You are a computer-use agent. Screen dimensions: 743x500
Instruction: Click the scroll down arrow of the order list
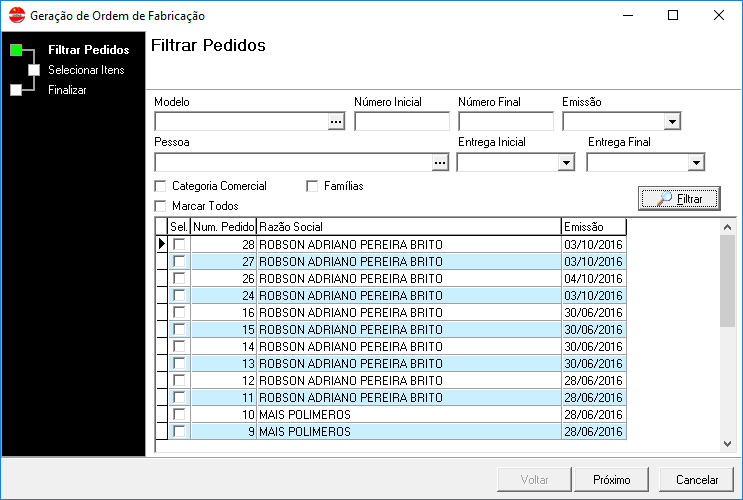pyautogui.click(x=727, y=443)
